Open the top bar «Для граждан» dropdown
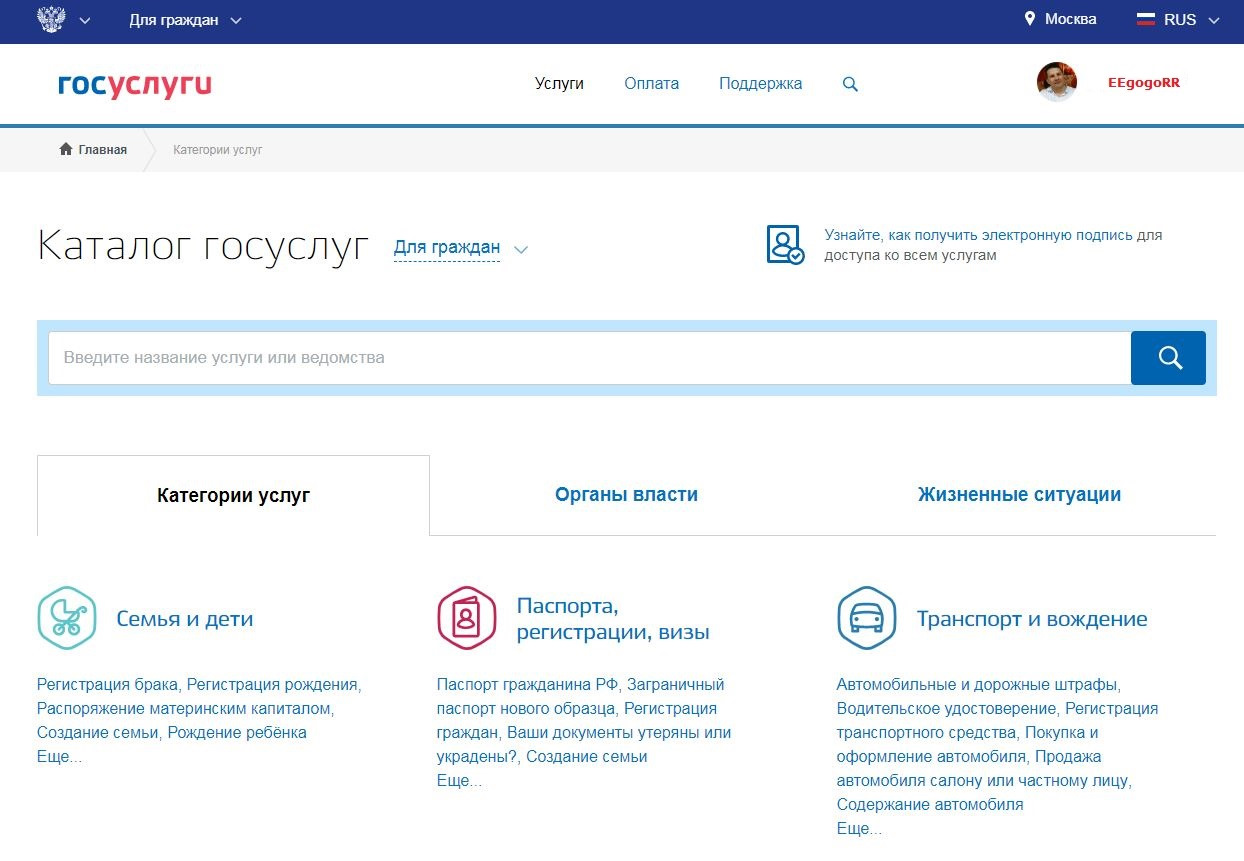Image resolution: width=1244 pixels, height=861 pixels. (x=185, y=20)
